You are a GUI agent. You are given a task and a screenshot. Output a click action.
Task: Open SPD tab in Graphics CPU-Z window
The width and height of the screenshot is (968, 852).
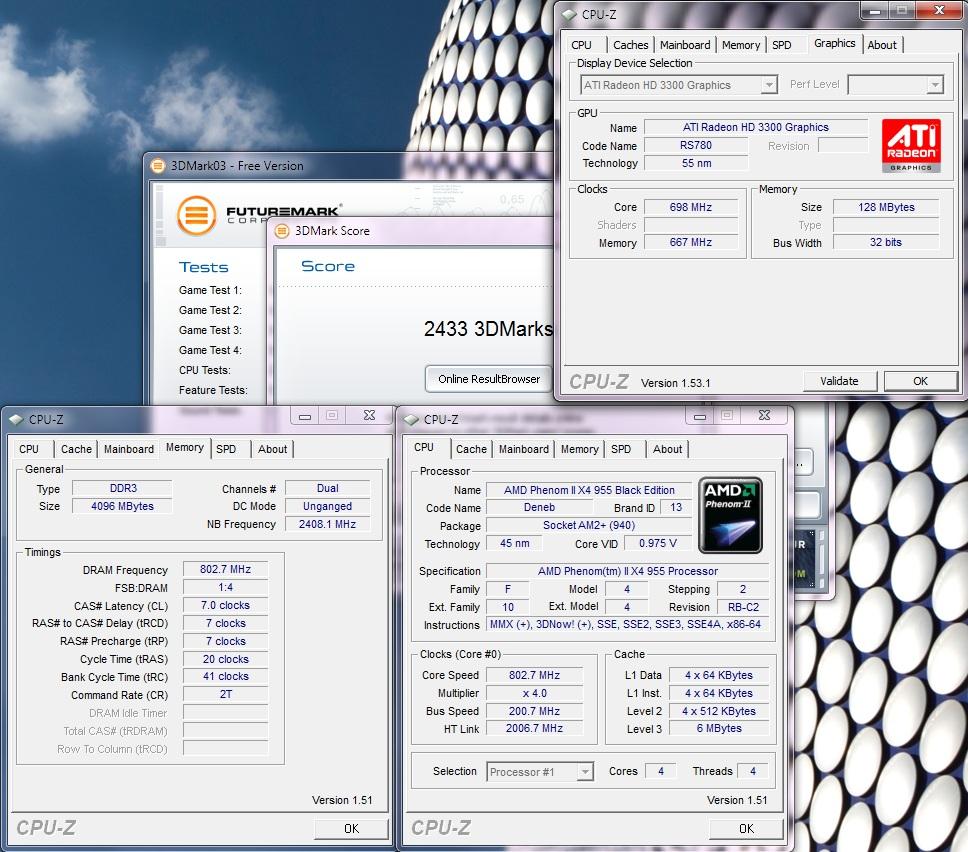coord(782,45)
